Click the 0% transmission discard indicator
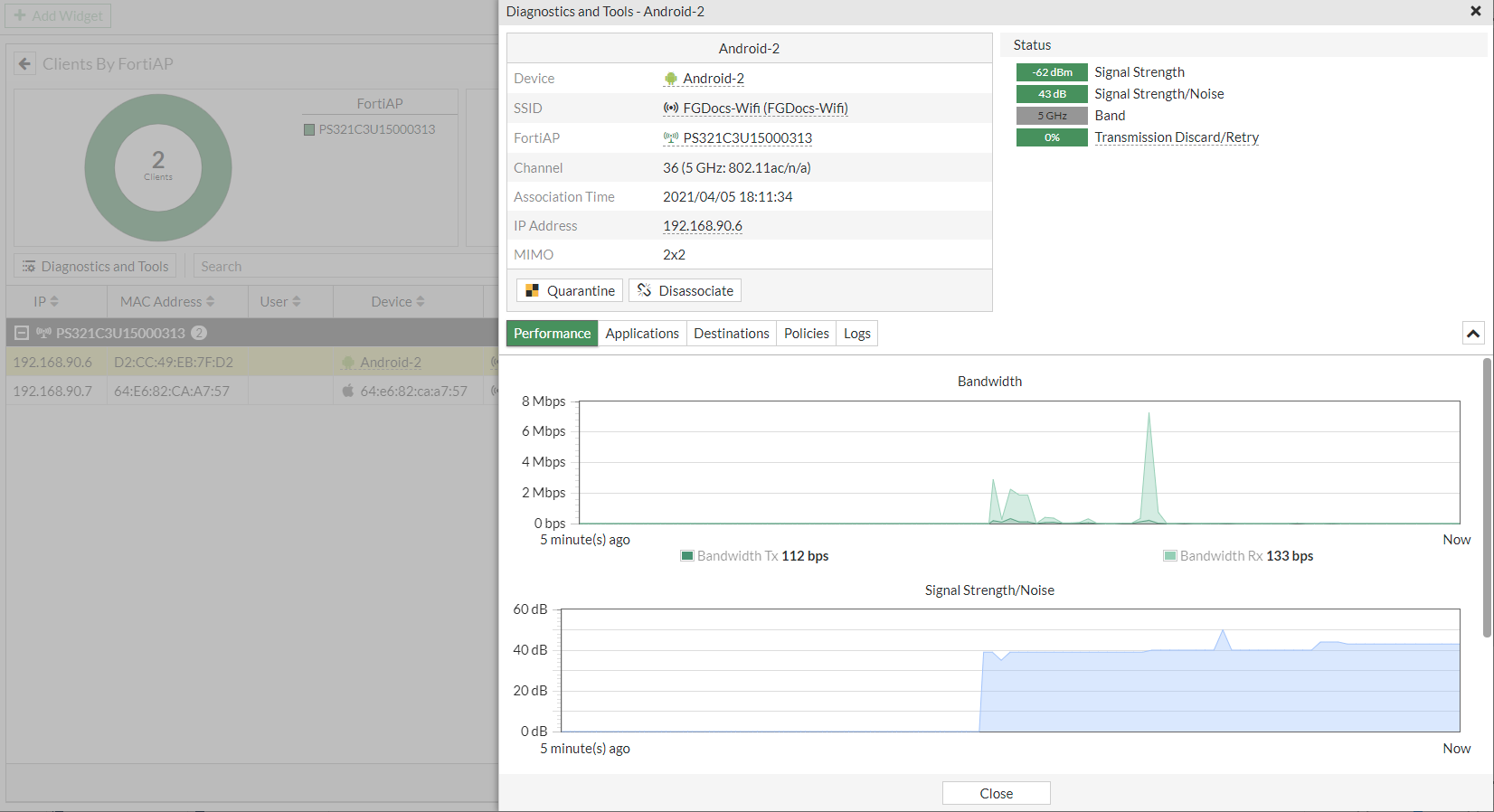 [x=1052, y=137]
